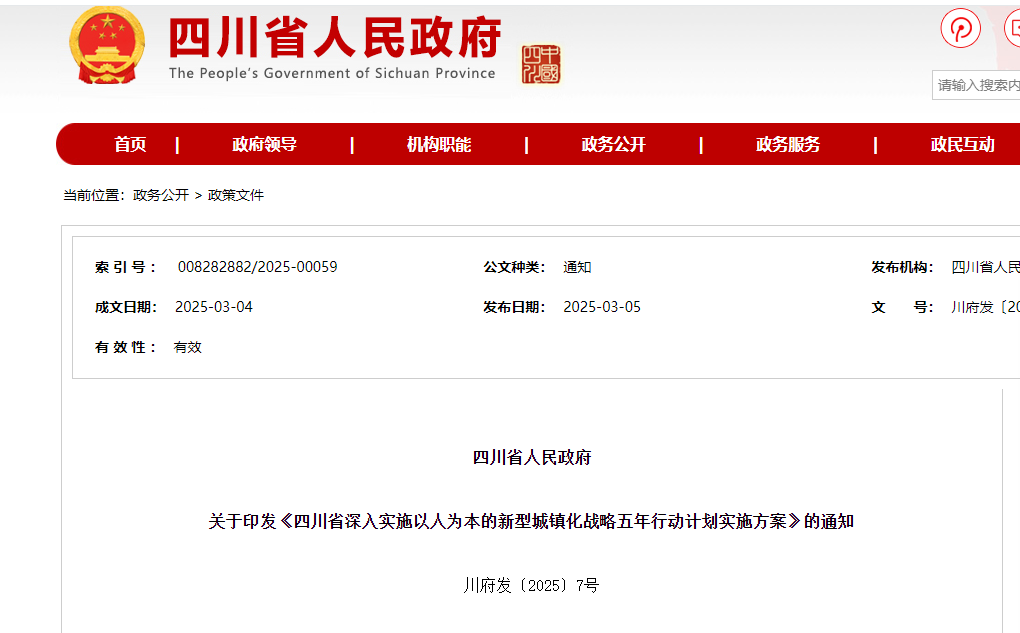Image resolution: width=1020 pixels, height=633 pixels.
Task: Click the red China Sichuan seal stamp
Action: 541,65
